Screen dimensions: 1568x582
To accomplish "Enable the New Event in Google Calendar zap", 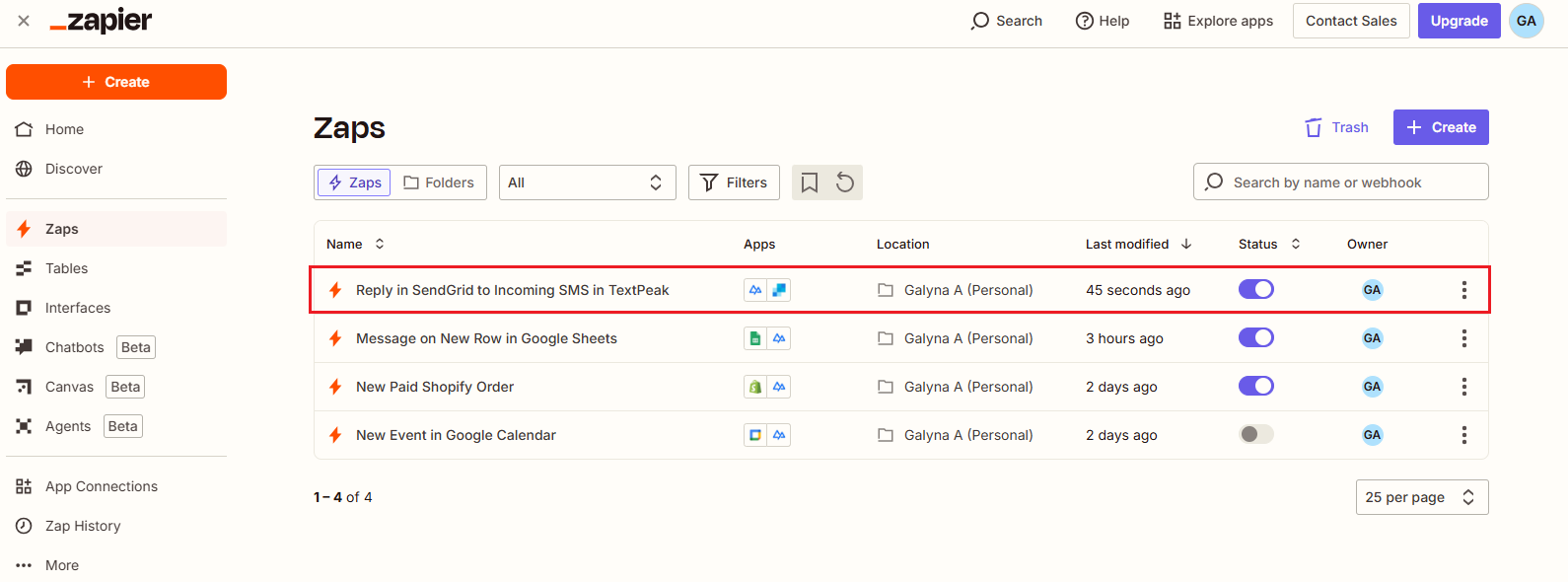I will (x=1256, y=434).
